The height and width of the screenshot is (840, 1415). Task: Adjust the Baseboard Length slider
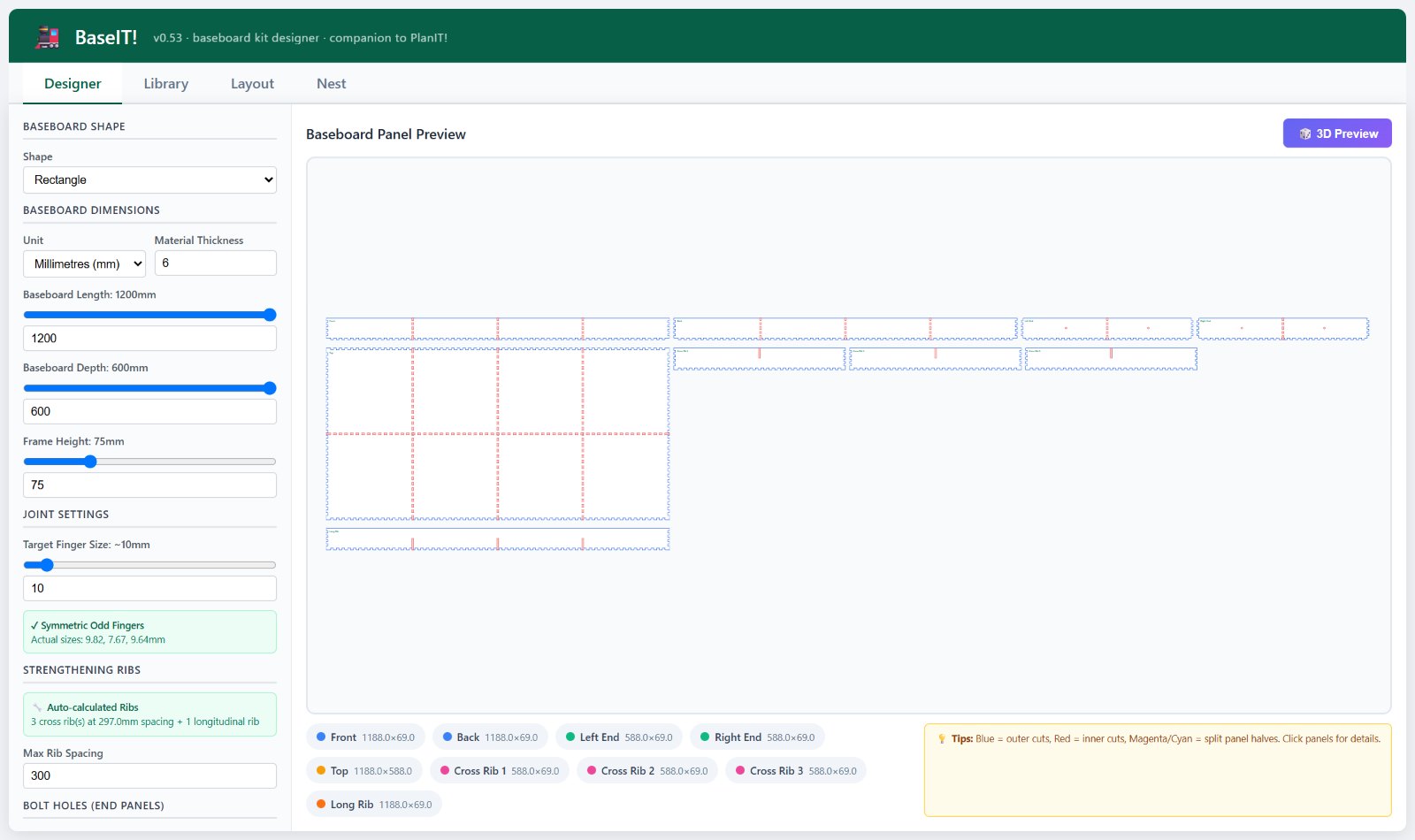click(149, 315)
